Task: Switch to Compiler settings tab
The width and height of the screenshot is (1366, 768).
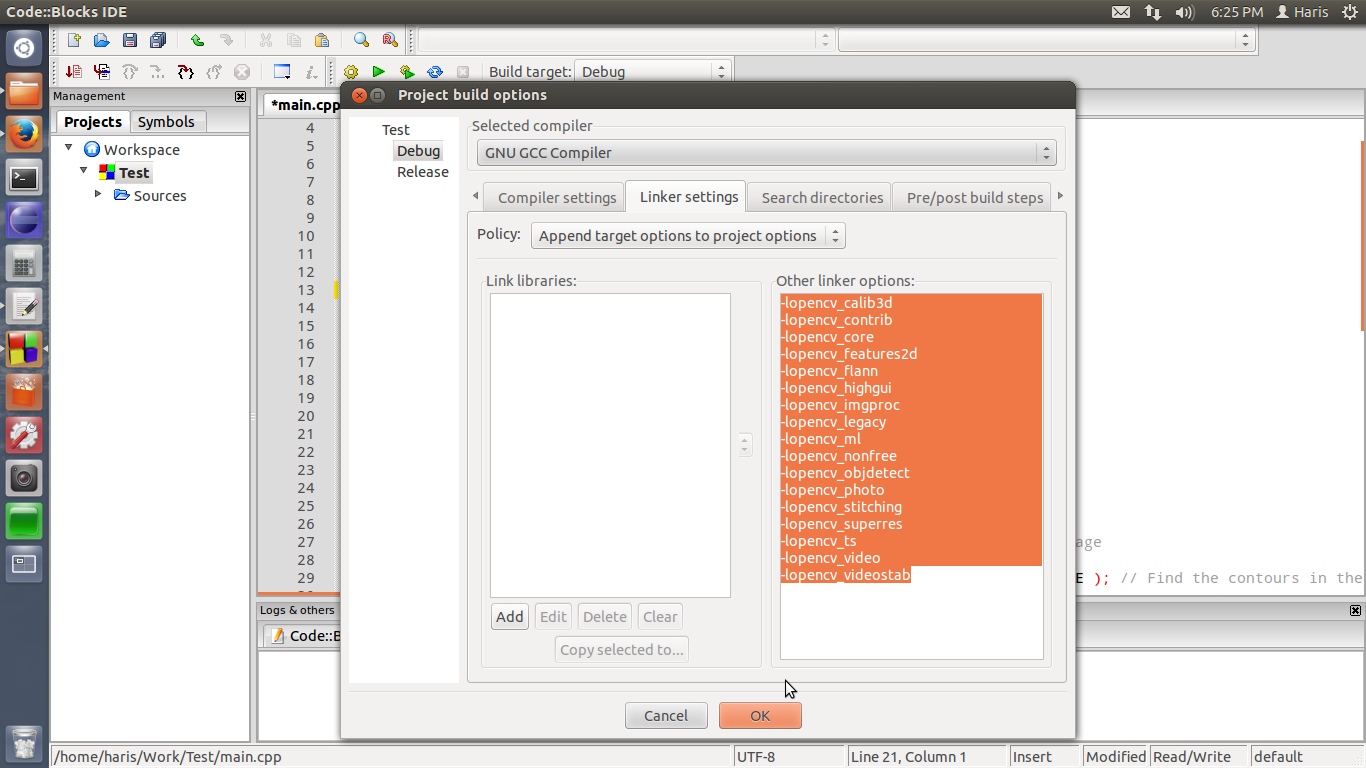Action: 557,198
